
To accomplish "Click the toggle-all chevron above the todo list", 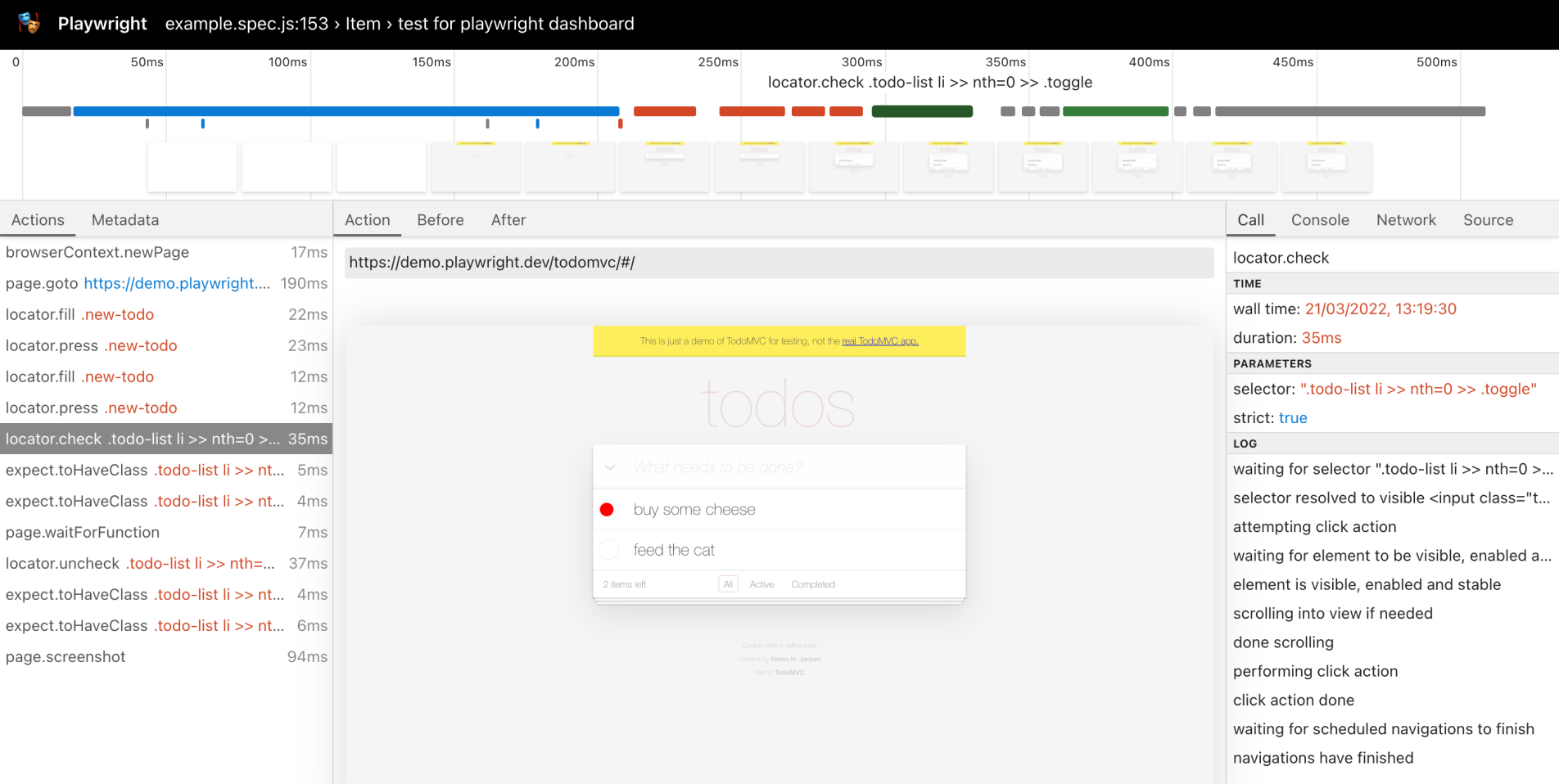I will (609, 466).
